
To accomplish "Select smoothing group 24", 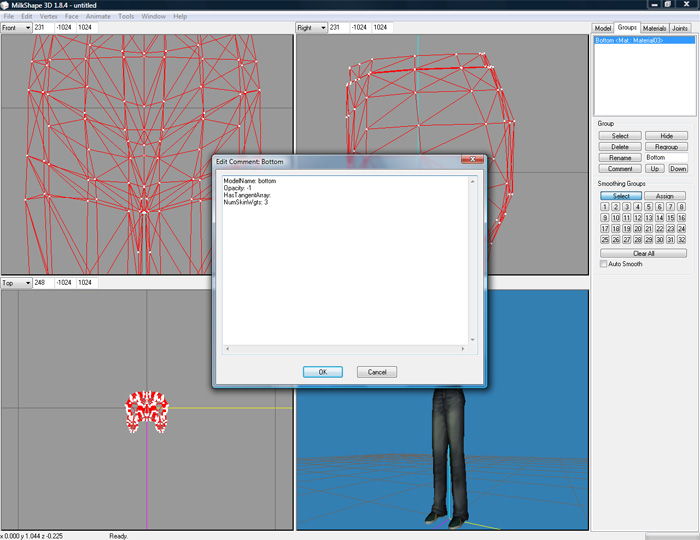I will [x=681, y=228].
